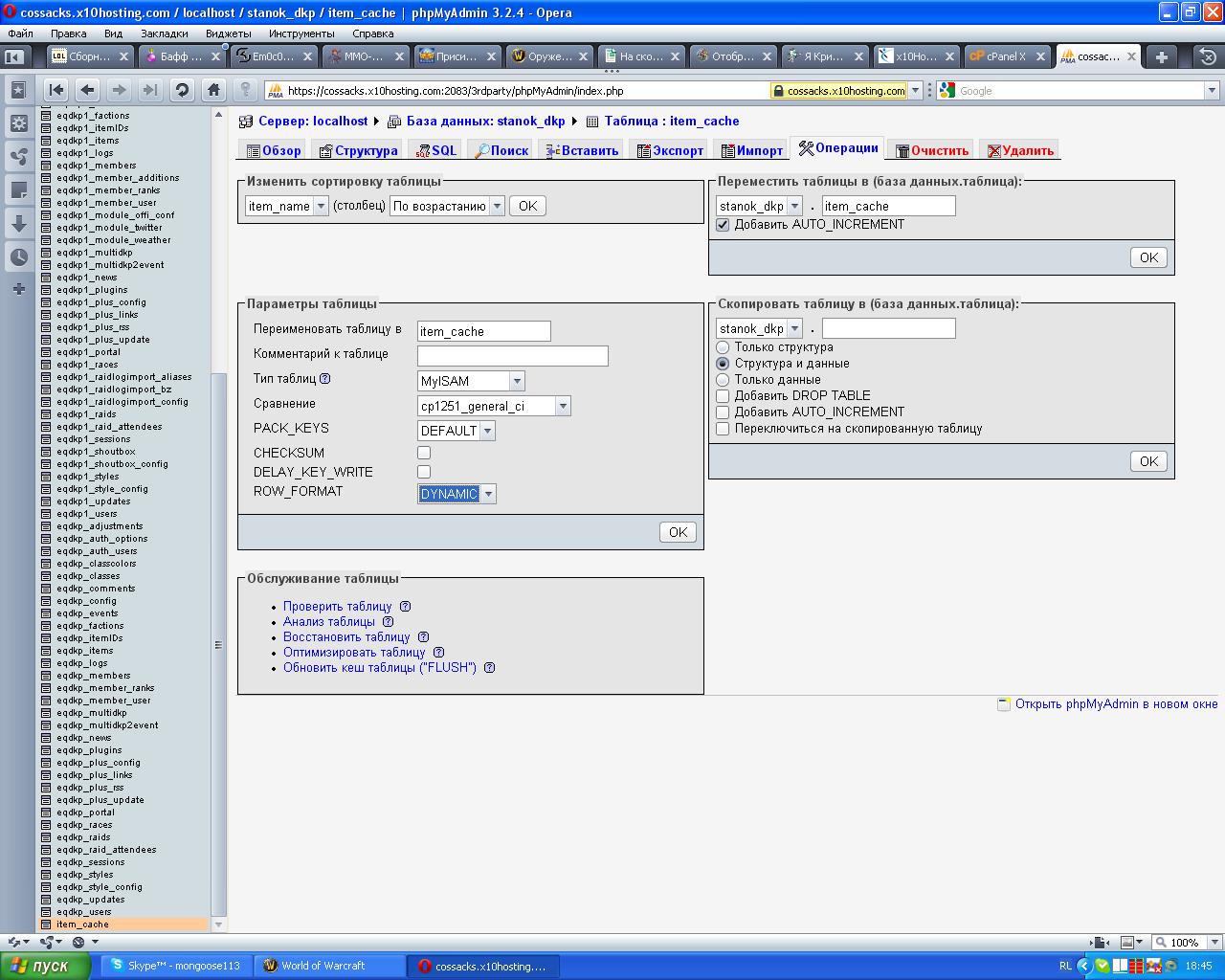The height and width of the screenshot is (980, 1225).
Task: Open stanok_dkp database dropdown in copy section
Action: (x=759, y=328)
